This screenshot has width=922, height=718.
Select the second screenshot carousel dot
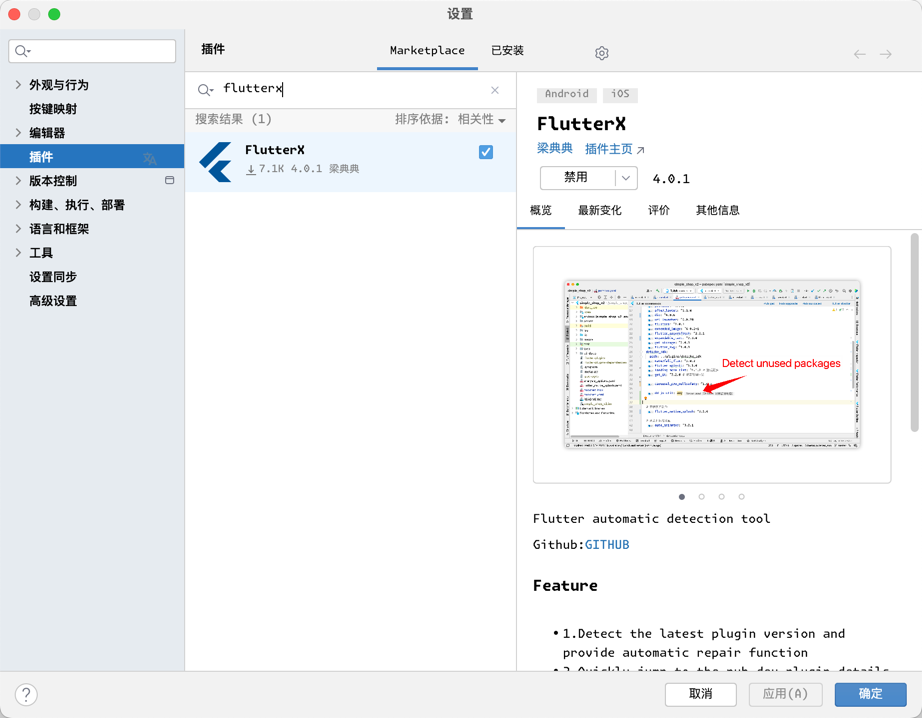pyautogui.click(x=702, y=497)
